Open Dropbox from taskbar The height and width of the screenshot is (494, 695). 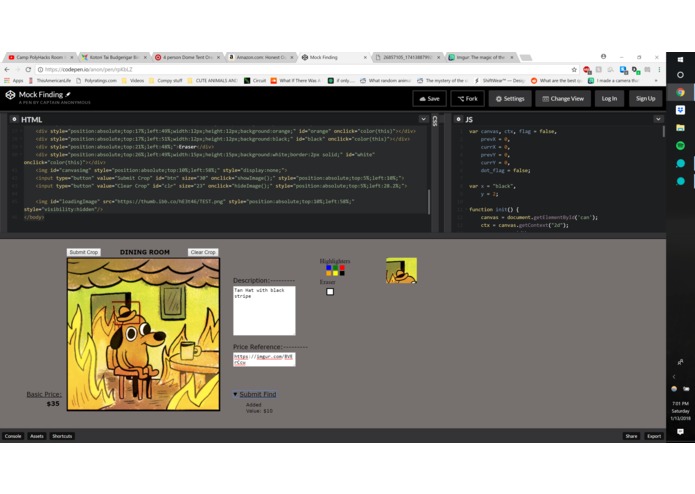pyautogui.click(x=680, y=110)
